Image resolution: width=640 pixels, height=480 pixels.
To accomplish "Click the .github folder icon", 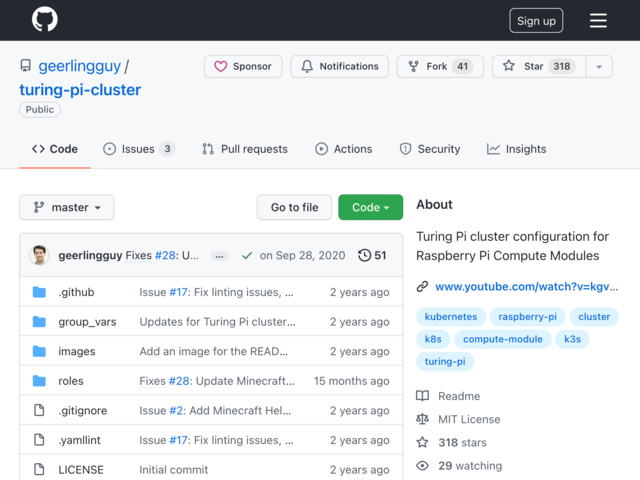I will coord(39,292).
